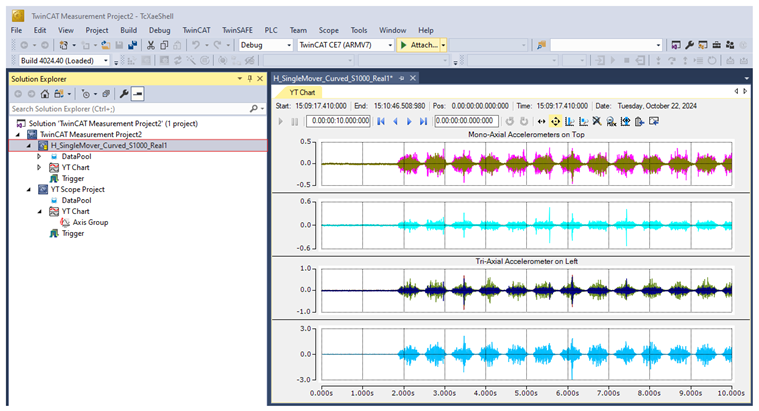This screenshot has width=759, height=411.
Task: Select Axis Group node in tree
Action: (x=90, y=222)
